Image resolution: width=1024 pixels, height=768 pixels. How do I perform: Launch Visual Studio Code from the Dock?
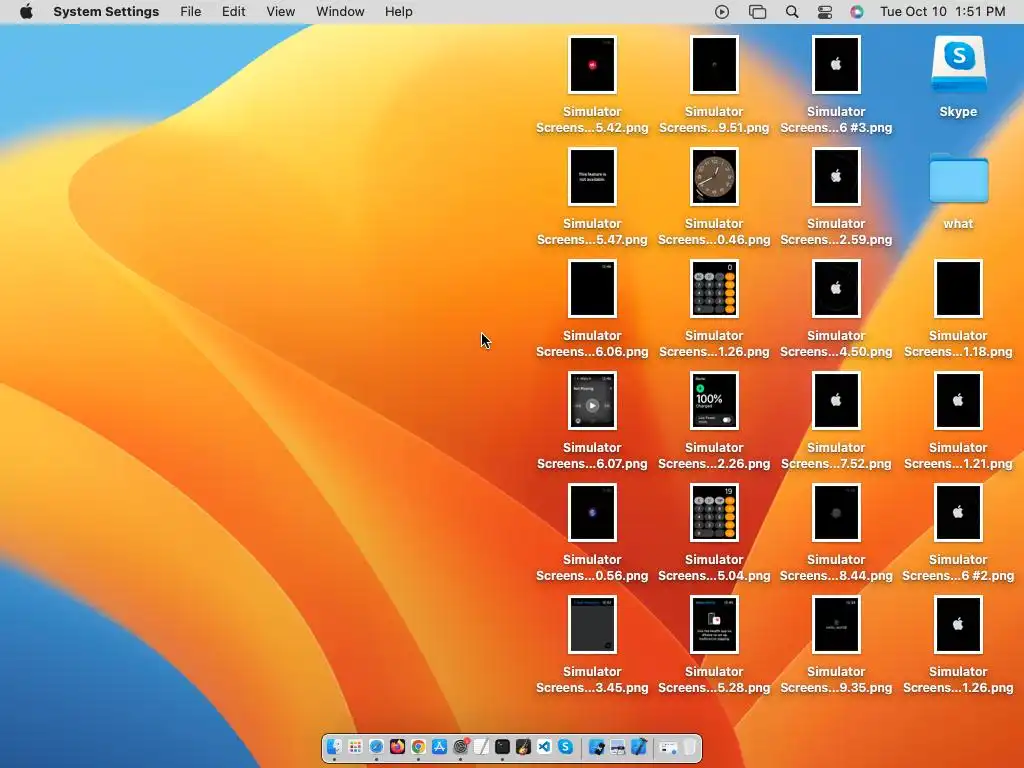544,746
